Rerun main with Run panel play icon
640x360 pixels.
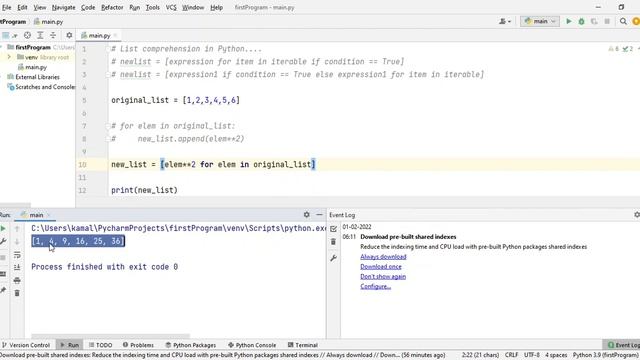pyautogui.click(x=3, y=229)
